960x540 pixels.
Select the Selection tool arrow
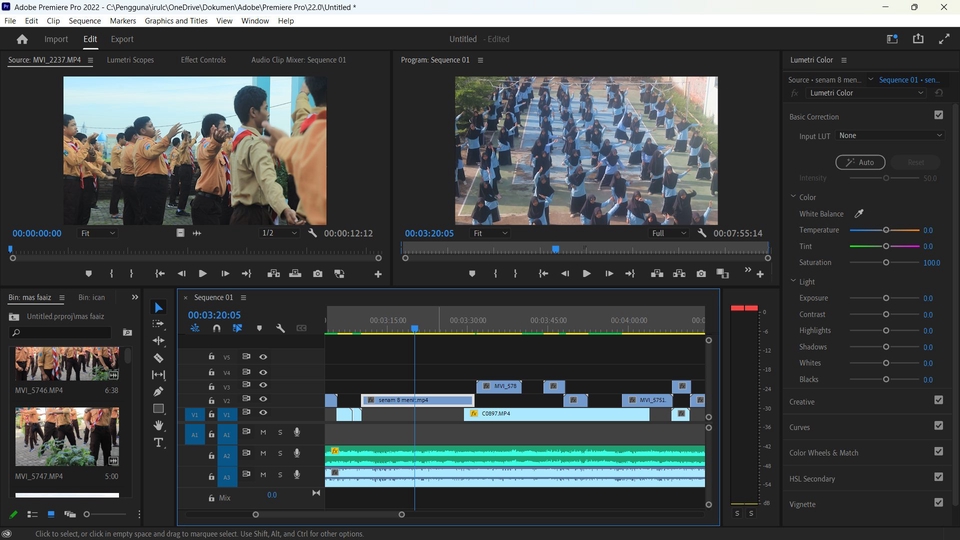pyautogui.click(x=159, y=307)
